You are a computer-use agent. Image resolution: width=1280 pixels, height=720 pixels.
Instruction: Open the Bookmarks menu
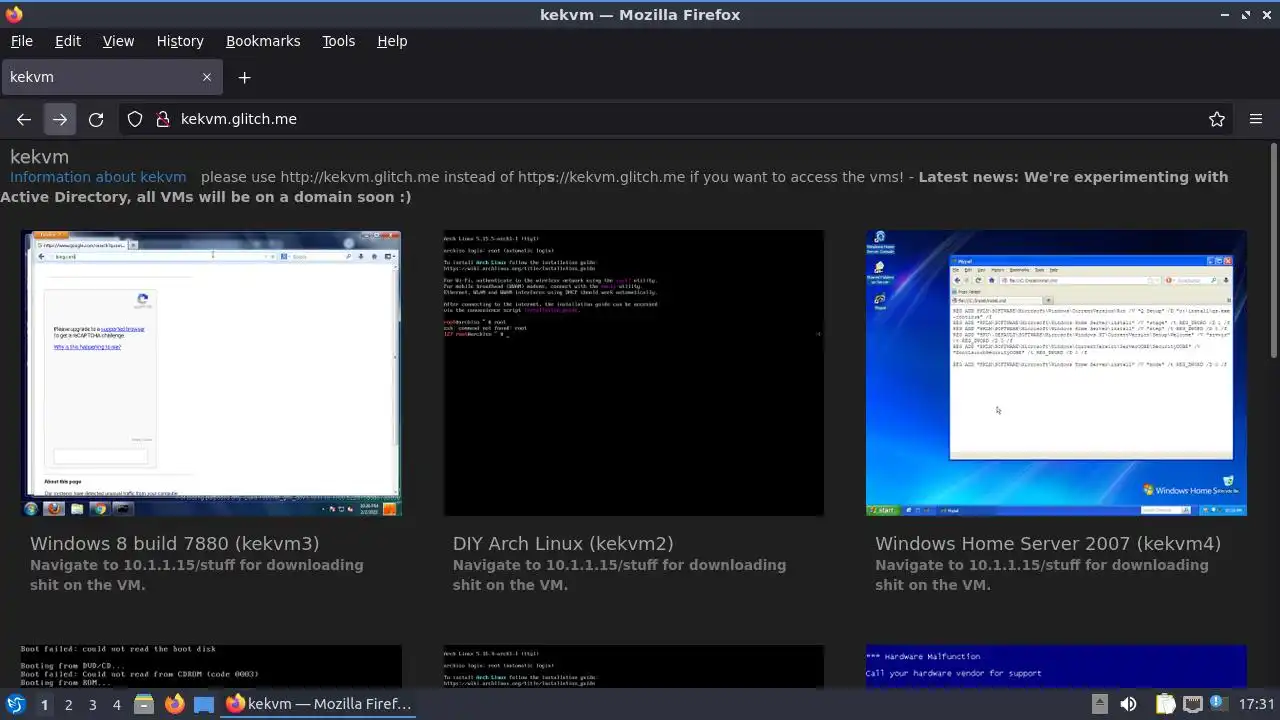(x=263, y=41)
